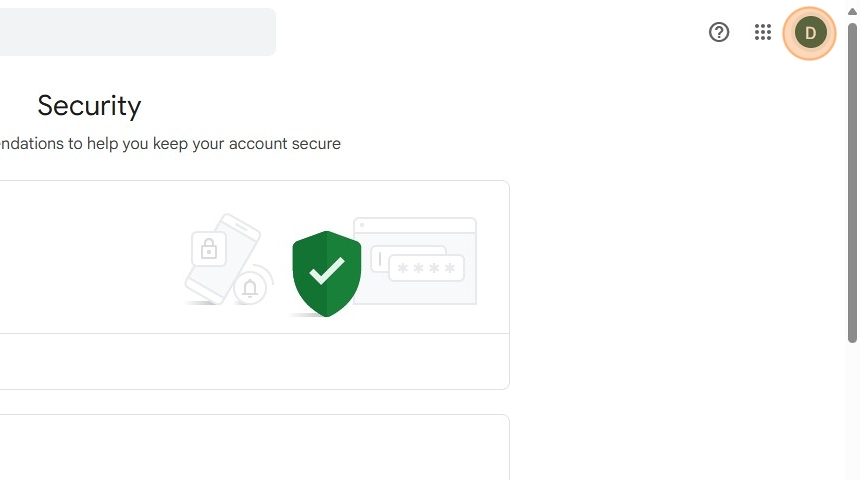
Task: Click the Security page heading
Action: (x=89, y=105)
